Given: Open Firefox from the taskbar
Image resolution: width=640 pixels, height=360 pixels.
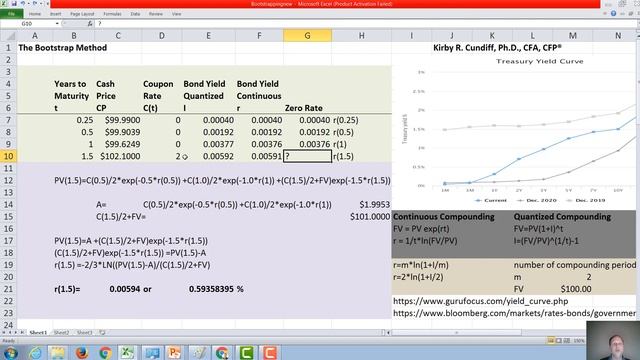Looking at the screenshot, I should point(81,353).
